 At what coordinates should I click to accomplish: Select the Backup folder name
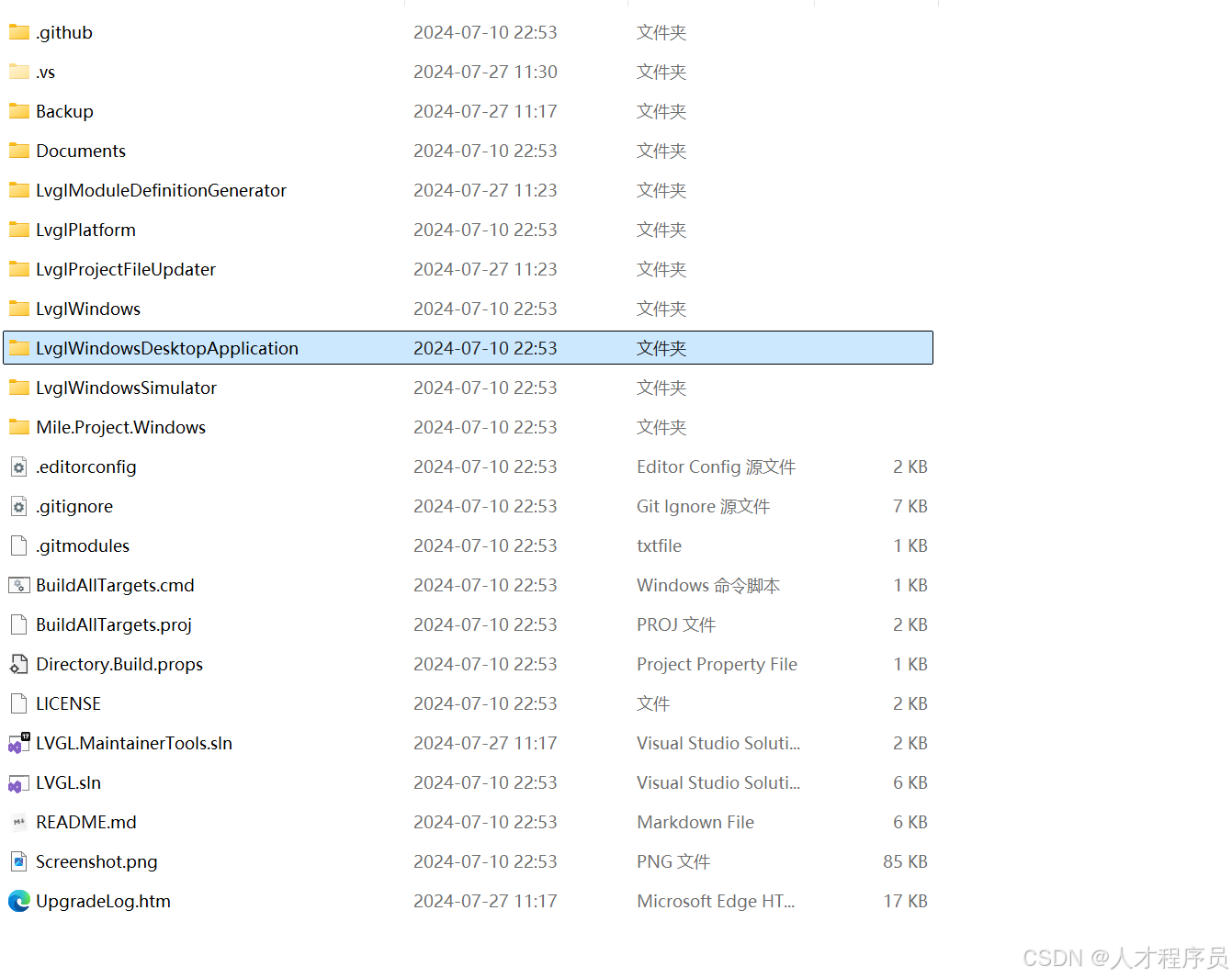[x=64, y=111]
